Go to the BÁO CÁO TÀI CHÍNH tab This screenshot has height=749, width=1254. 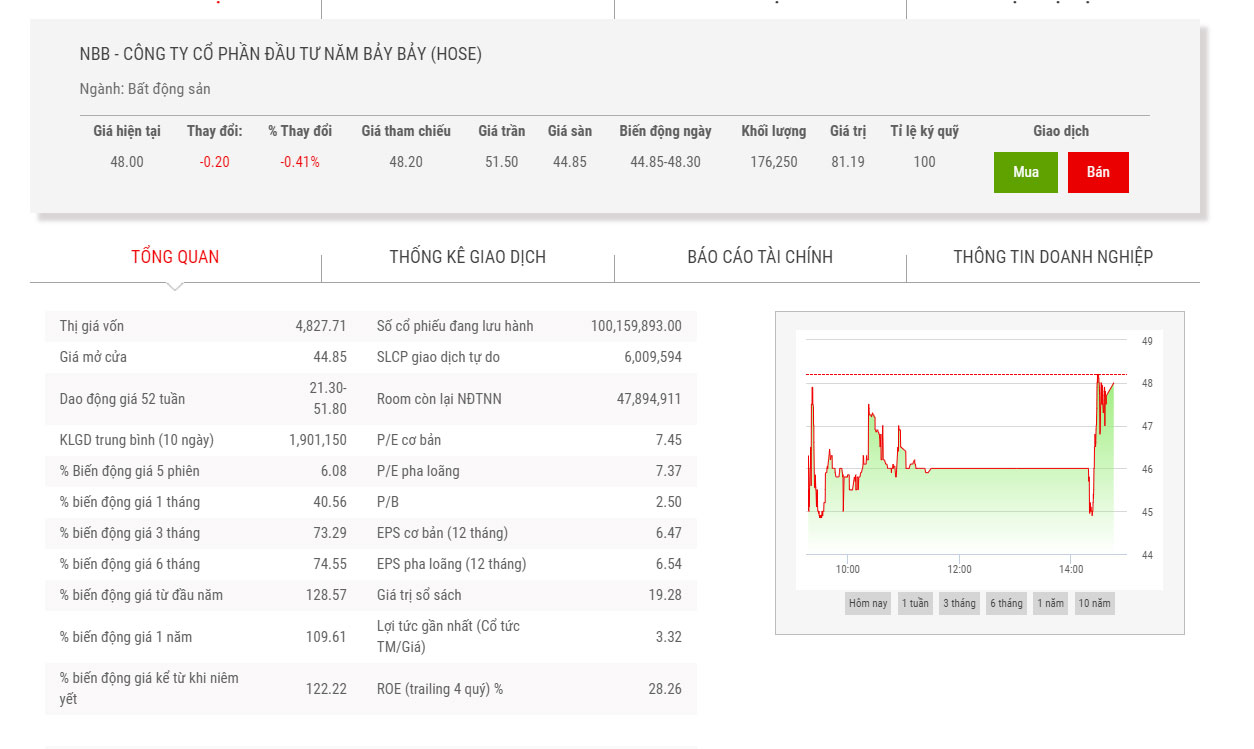pos(760,257)
